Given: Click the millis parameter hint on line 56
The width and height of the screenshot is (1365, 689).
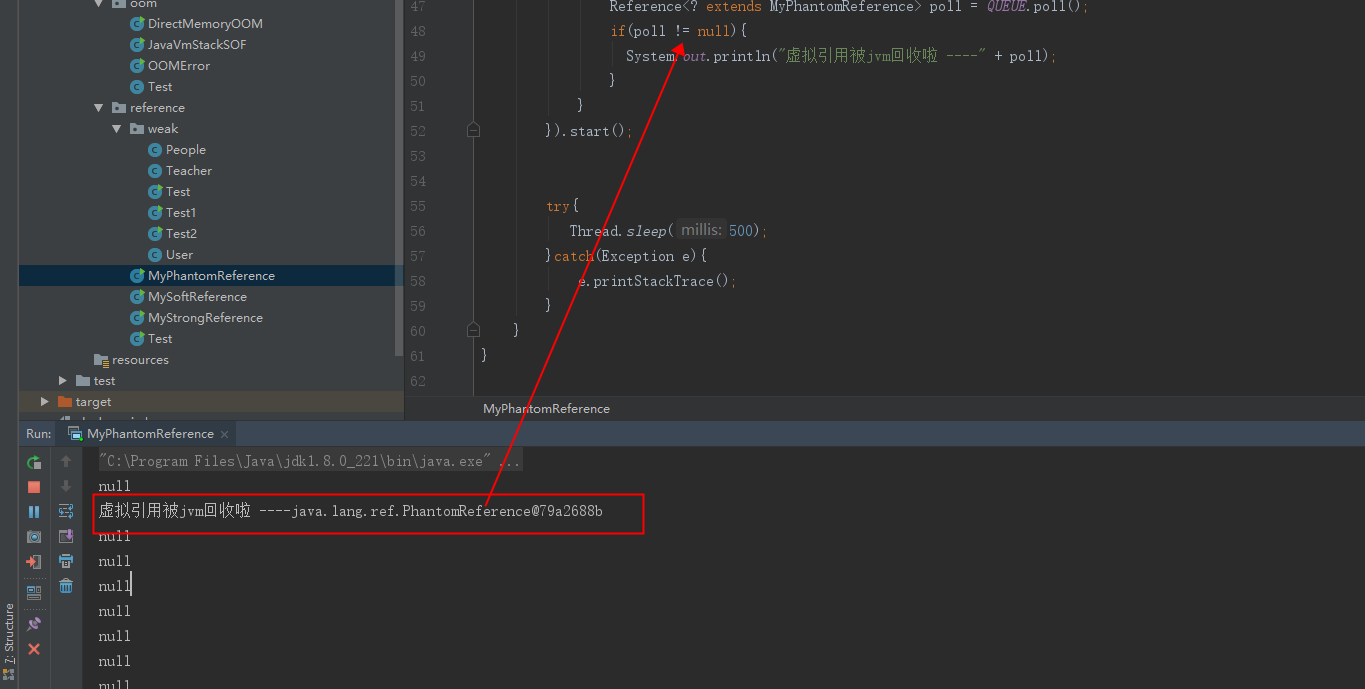Looking at the screenshot, I should (x=702, y=231).
